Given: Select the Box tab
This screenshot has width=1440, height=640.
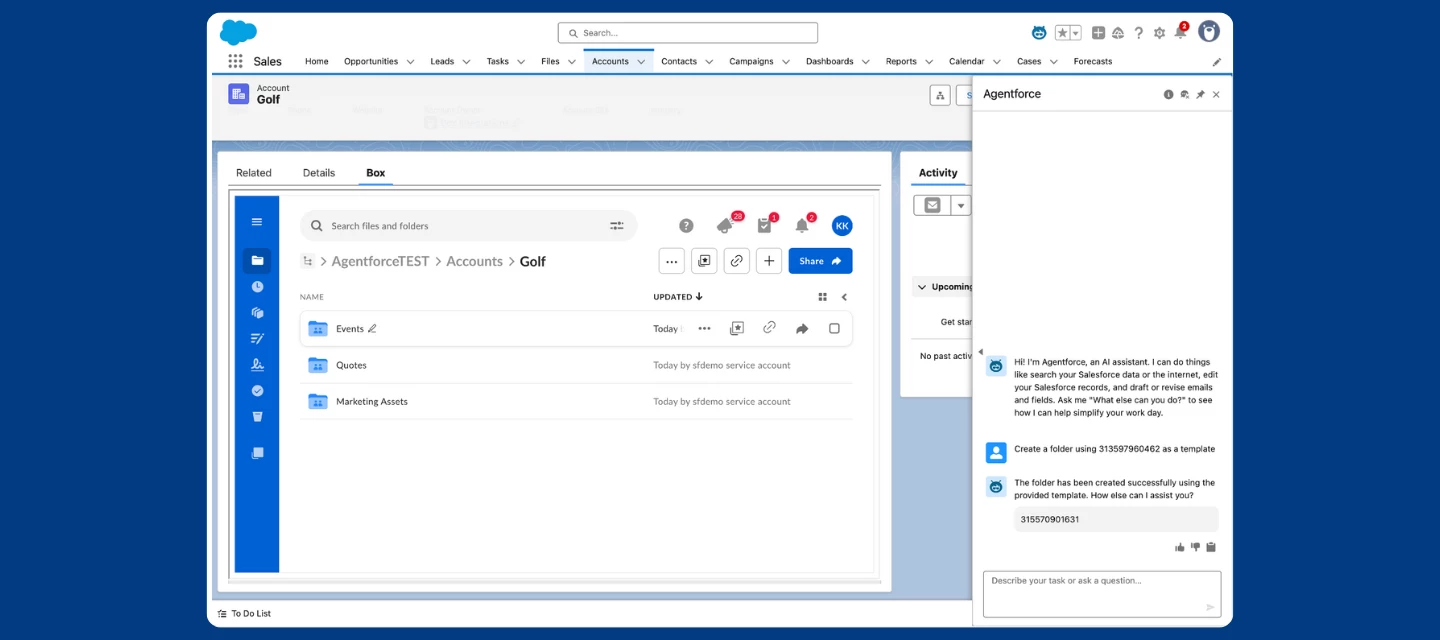Looking at the screenshot, I should [375, 173].
